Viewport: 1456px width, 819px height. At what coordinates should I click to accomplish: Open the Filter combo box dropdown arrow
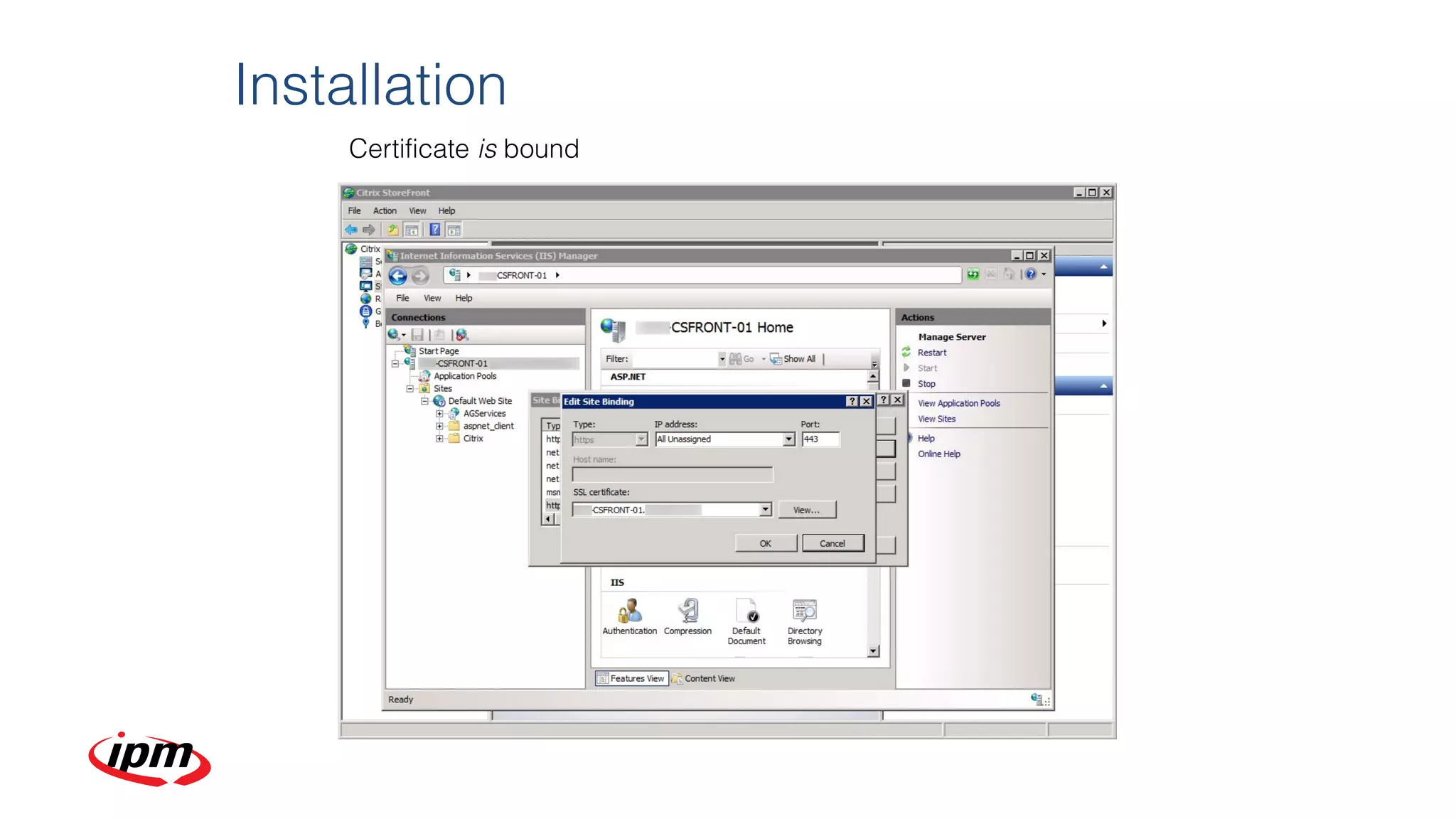pos(722,359)
